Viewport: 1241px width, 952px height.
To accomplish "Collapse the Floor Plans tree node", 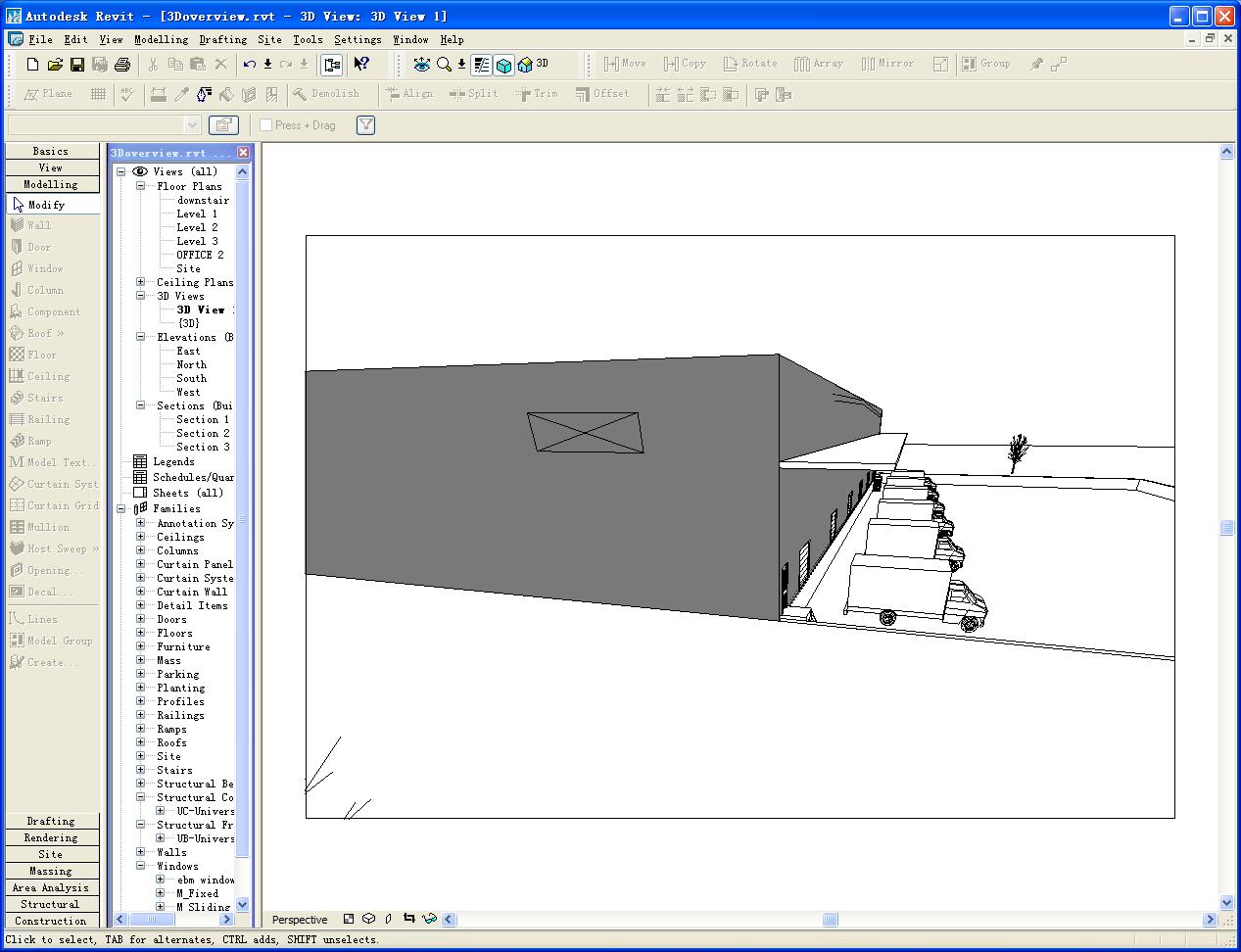I will (141, 186).
